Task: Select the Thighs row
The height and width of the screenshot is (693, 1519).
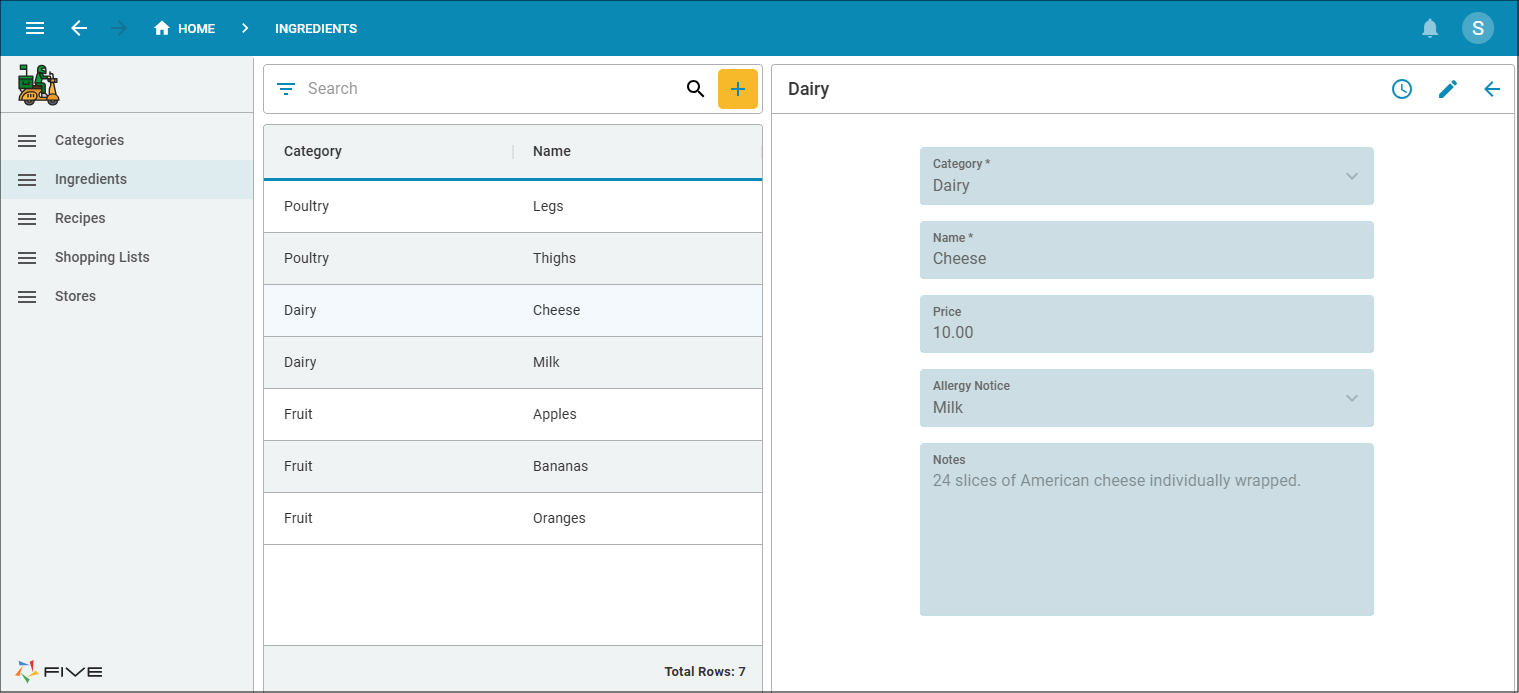Action: (513, 259)
